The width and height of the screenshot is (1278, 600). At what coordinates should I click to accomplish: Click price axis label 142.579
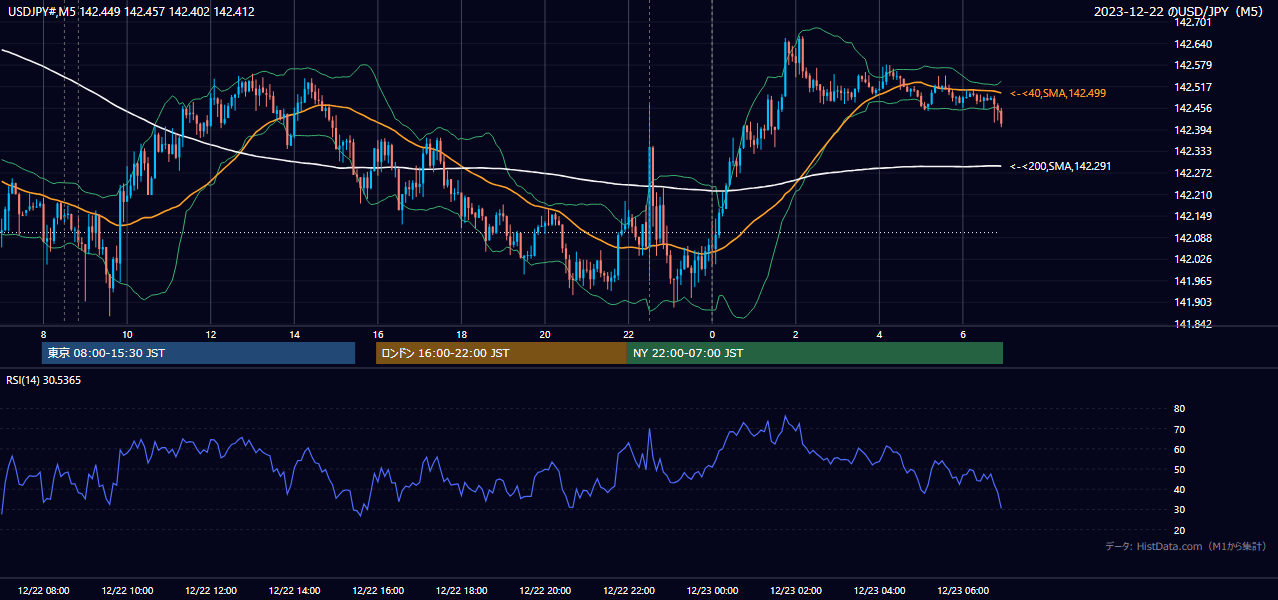(x=1192, y=65)
